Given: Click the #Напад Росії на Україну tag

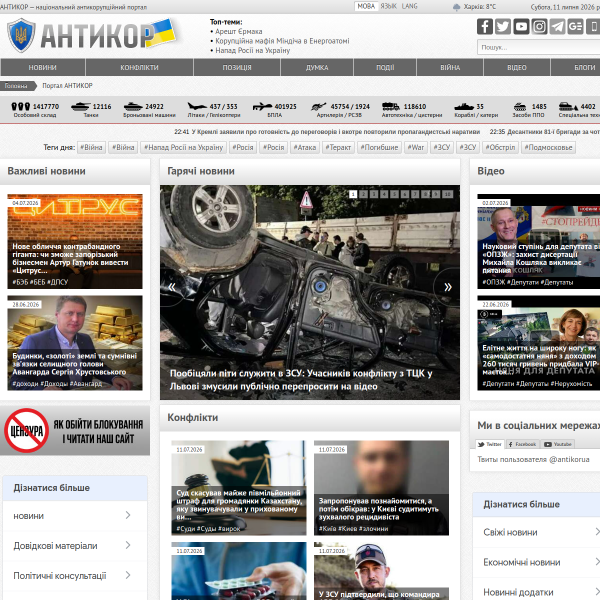Looking at the screenshot, I should (x=183, y=147).
